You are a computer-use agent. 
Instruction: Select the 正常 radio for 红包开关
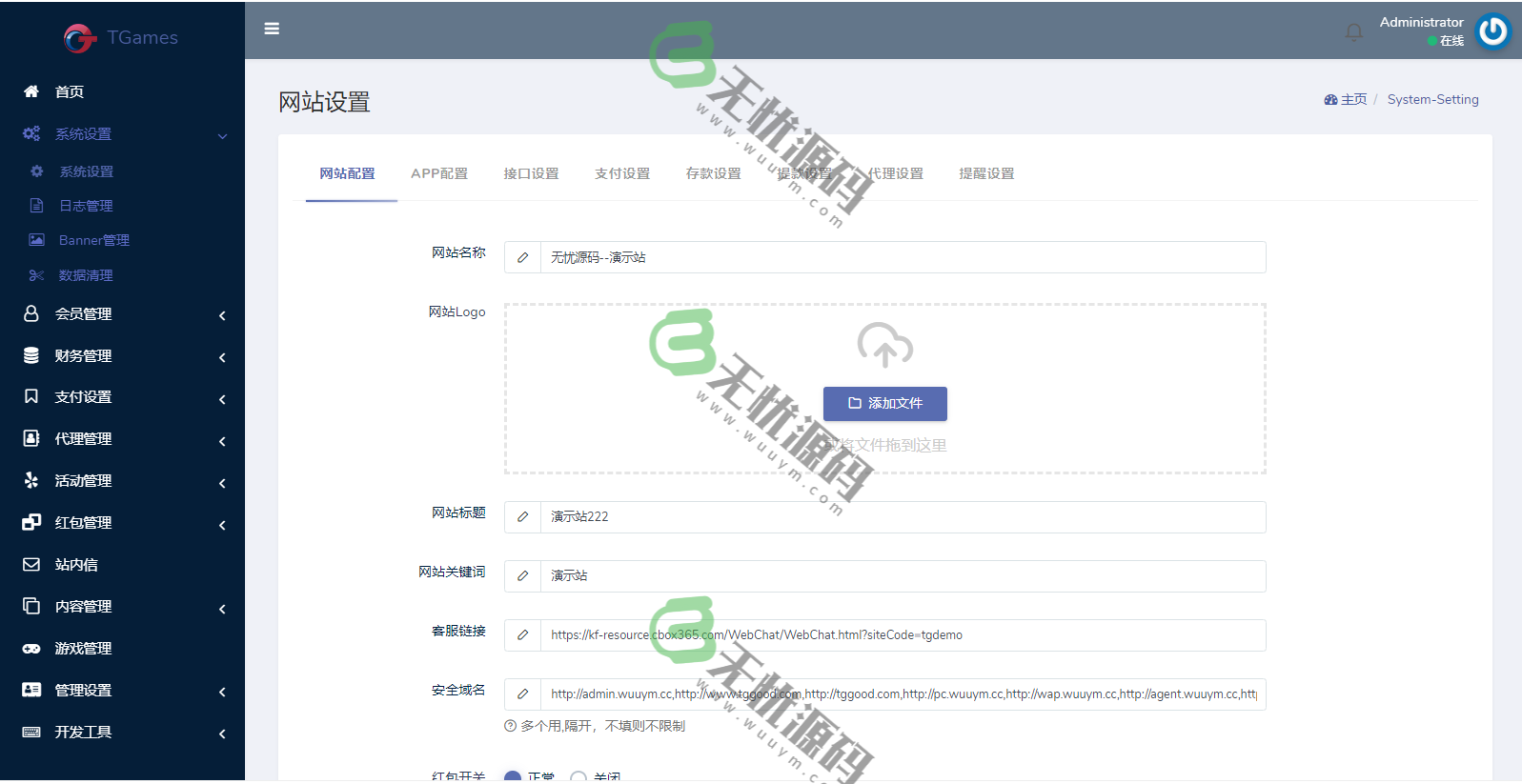click(513, 777)
